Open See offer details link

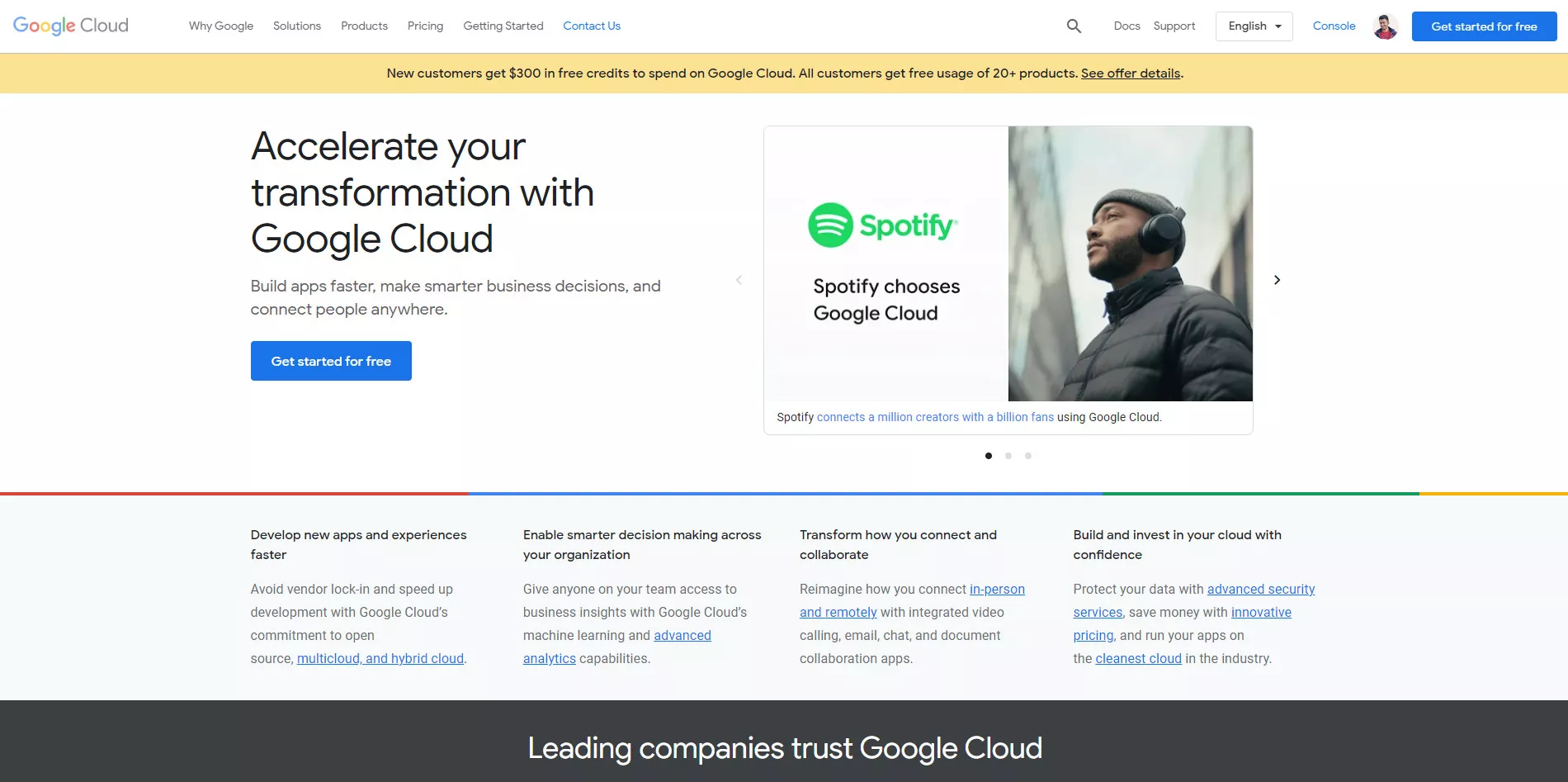[1130, 73]
